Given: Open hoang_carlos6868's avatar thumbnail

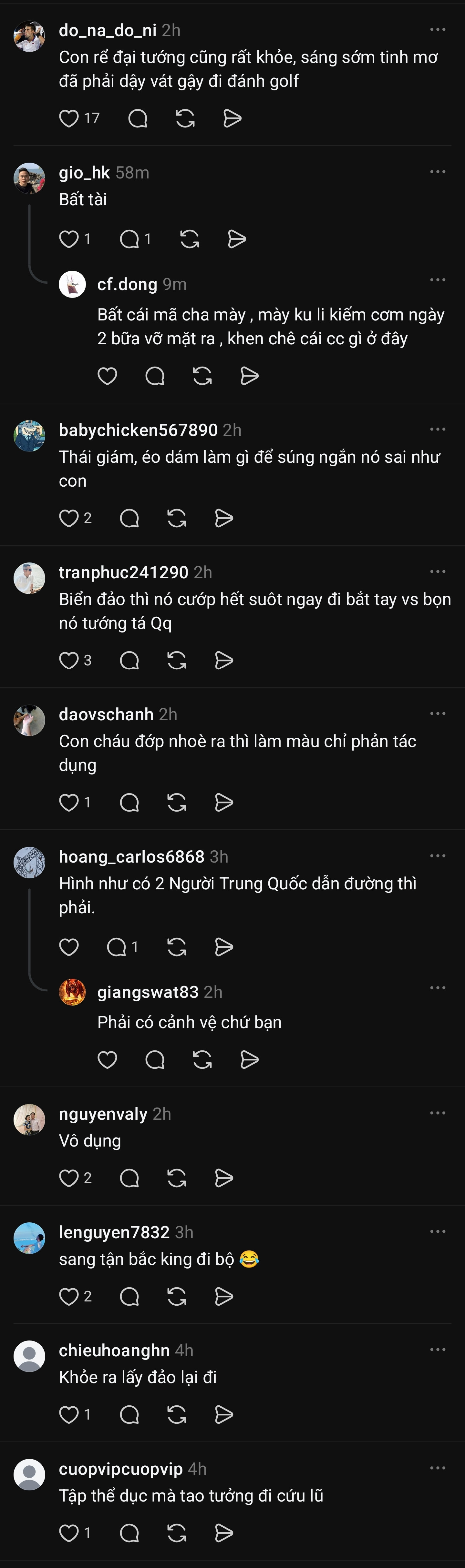Looking at the screenshot, I should pyautogui.click(x=29, y=862).
